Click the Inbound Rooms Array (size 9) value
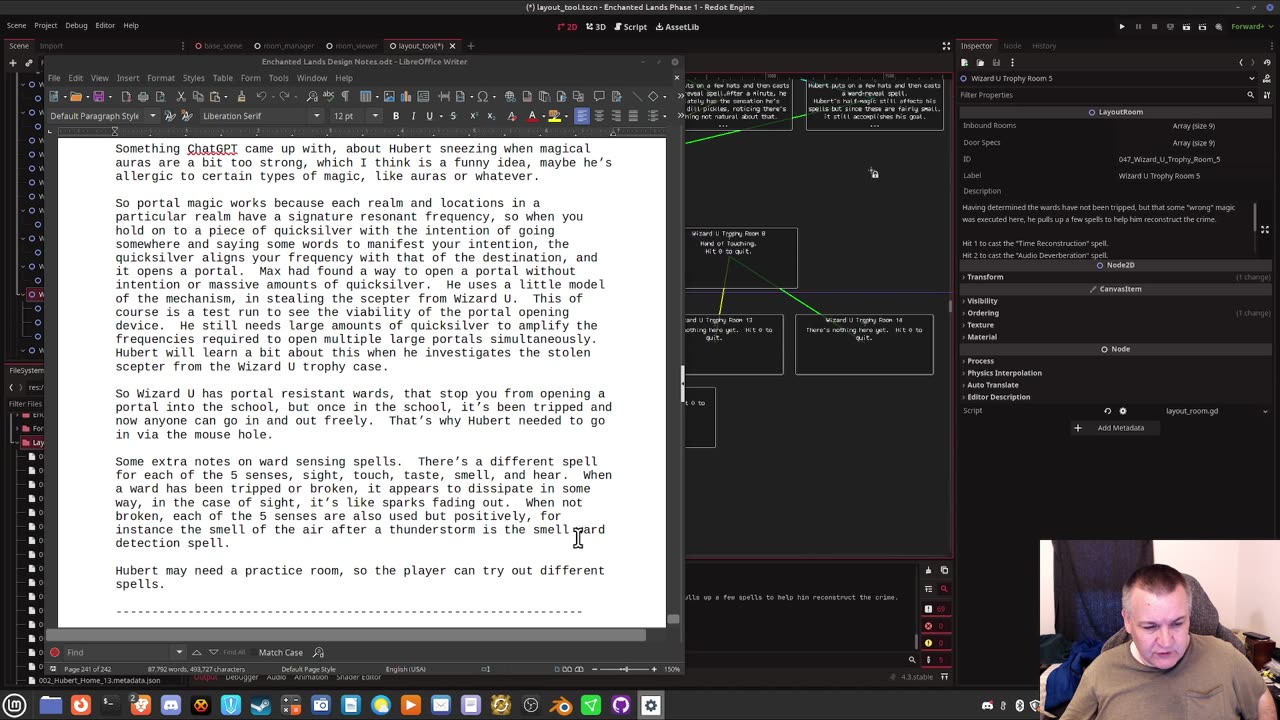Screen dimensions: 1280x720 click(1193, 126)
